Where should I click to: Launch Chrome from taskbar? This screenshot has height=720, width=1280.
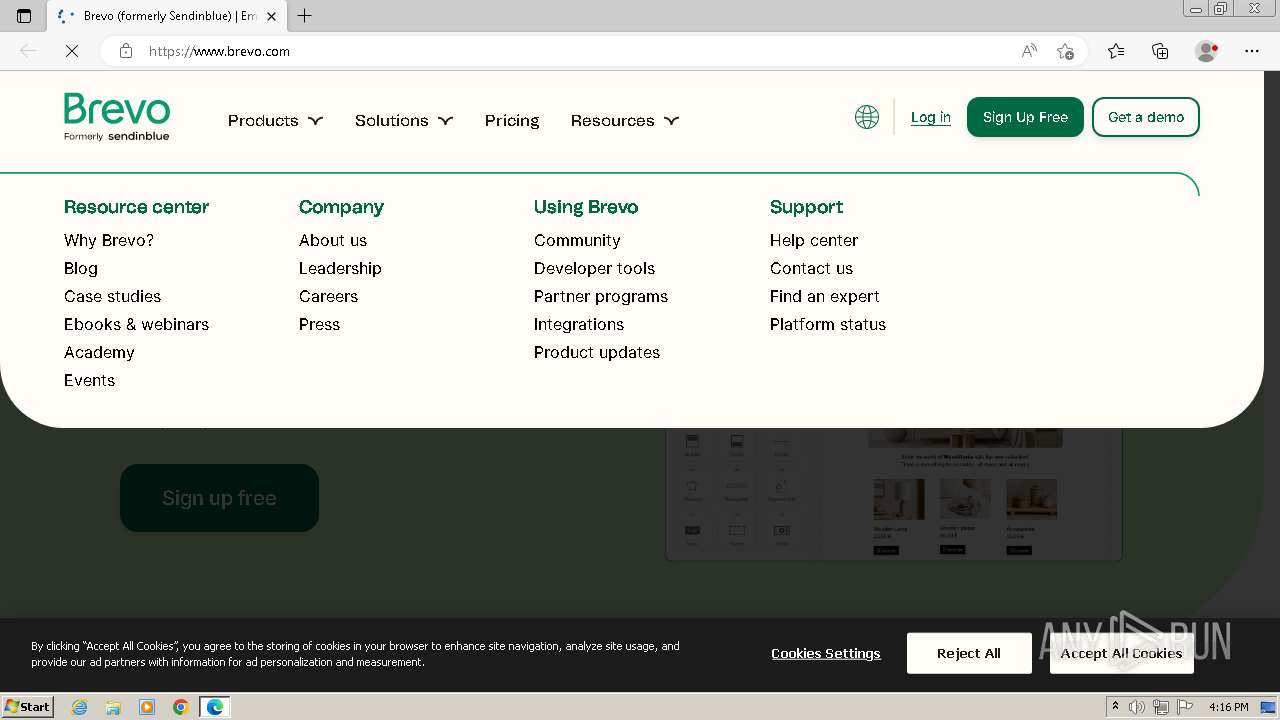pyautogui.click(x=181, y=707)
